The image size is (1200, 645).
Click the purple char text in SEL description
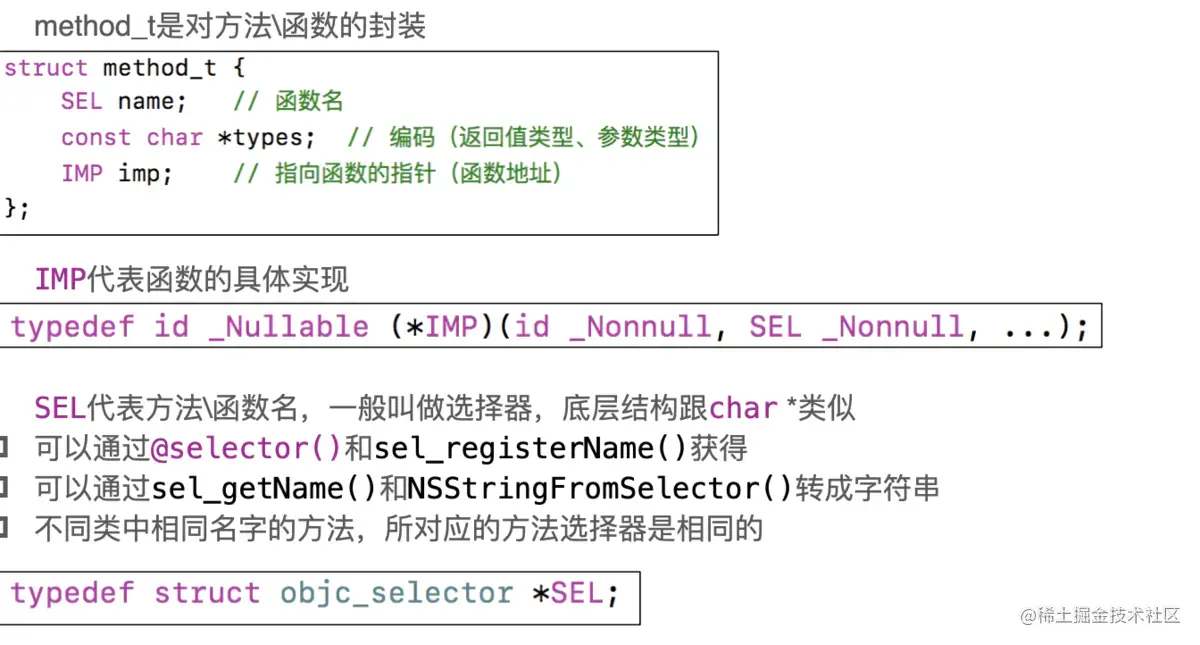(x=743, y=408)
